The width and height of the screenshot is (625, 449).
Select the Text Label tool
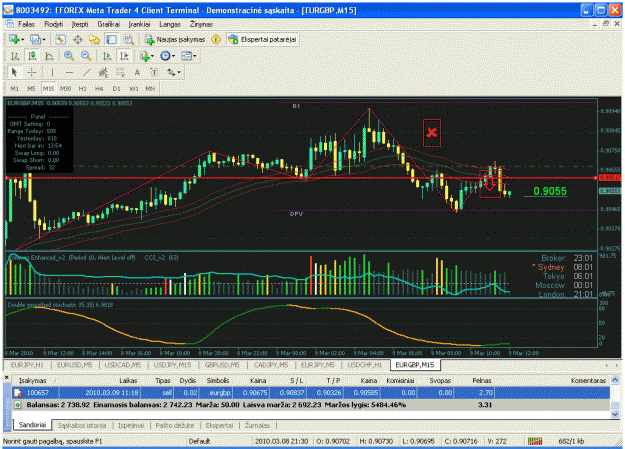click(154, 73)
